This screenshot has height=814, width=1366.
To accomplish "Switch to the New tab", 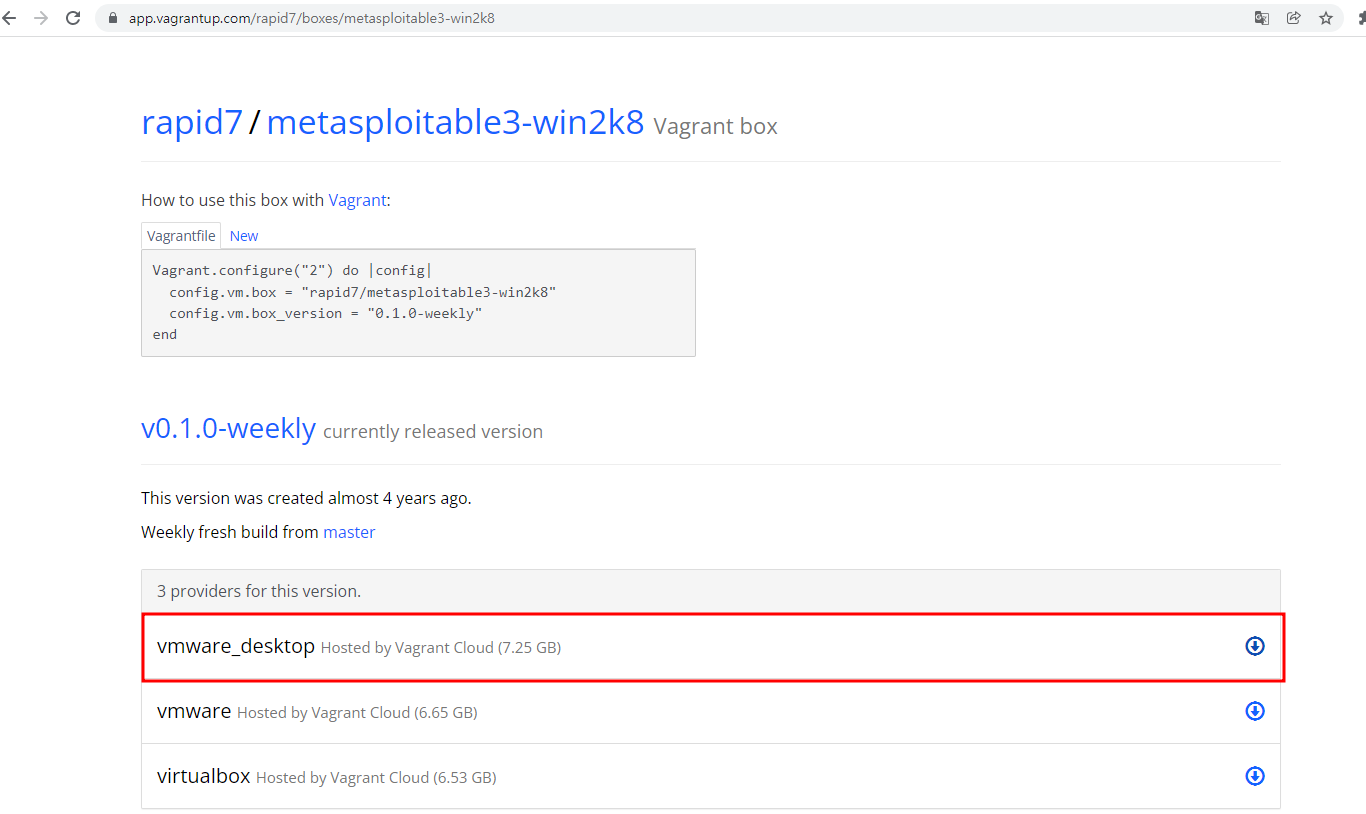I will click(x=244, y=236).
